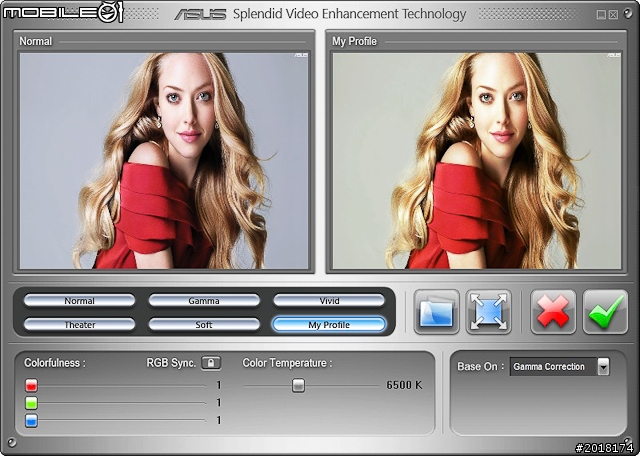Click the Color Temperature slider handle
This screenshot has height=456, width=640.
(x=298, y=385)
